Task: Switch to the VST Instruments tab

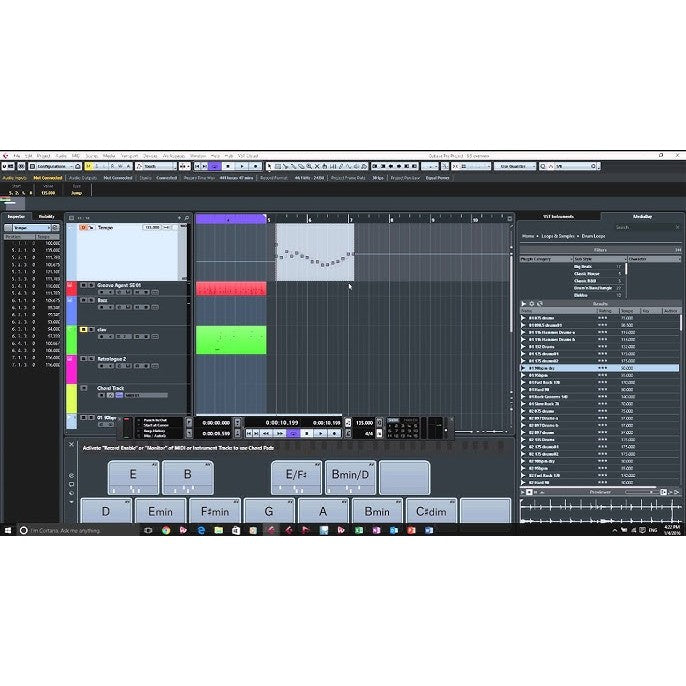Action: pos(559,216)
